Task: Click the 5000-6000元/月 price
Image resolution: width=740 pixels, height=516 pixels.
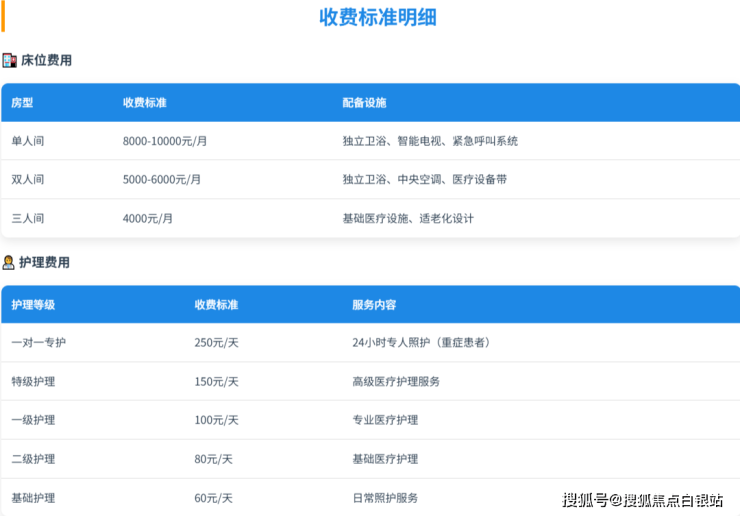Action: coord(161,180)
